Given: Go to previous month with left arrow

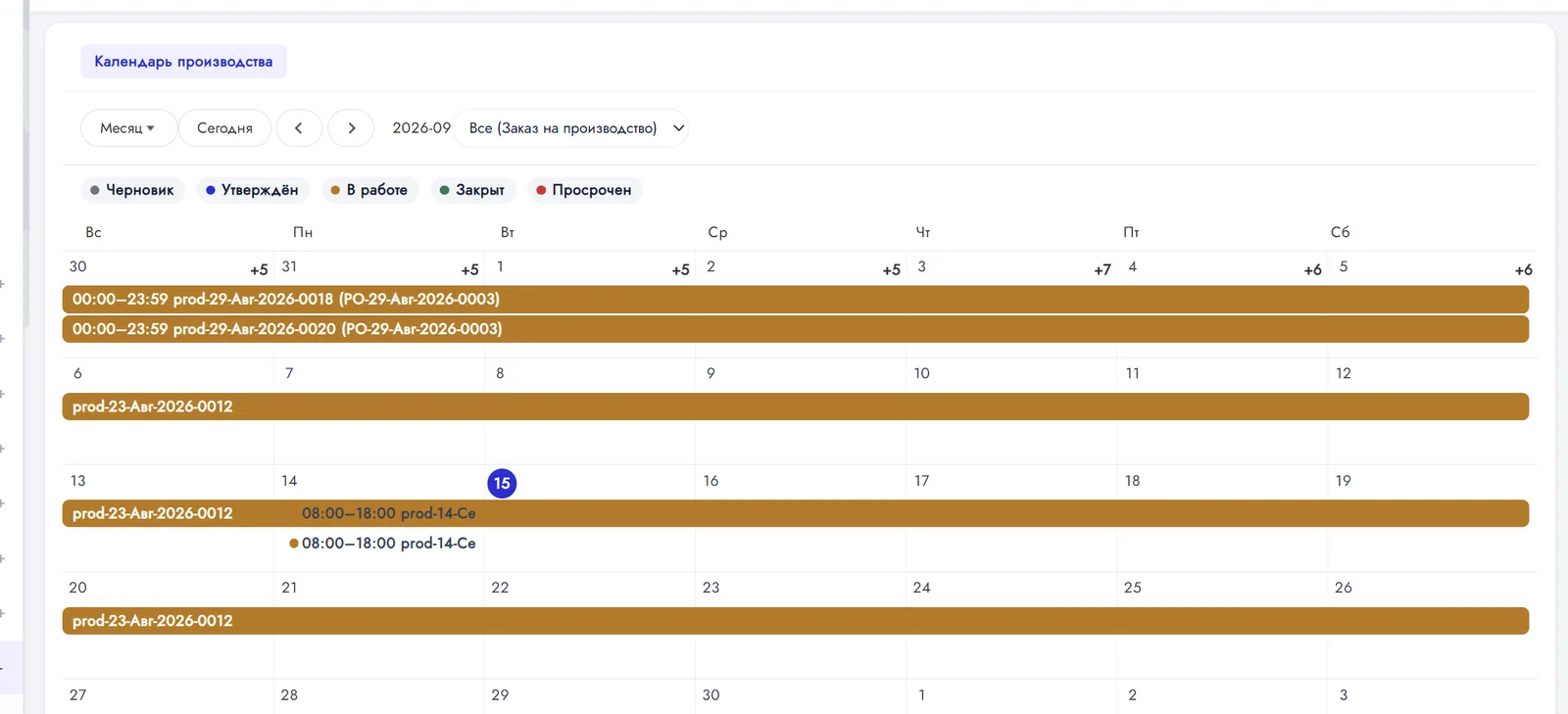Looking at the screenshot, I should tap(299, 128).
